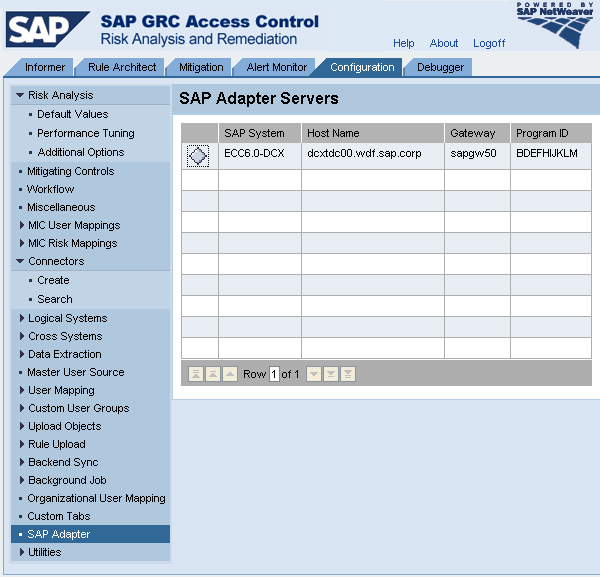The image size is (600, 577).
Task: Click the Logoff link
Action: pyautogui.click(x=489, y=43)
